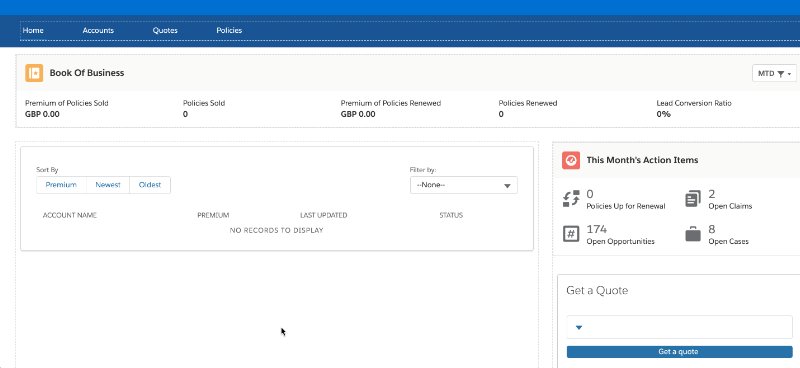This screenshot has height=368, width=800.
Task: Click the Open Opportunities hash icon
Action: tap(571, 234)
